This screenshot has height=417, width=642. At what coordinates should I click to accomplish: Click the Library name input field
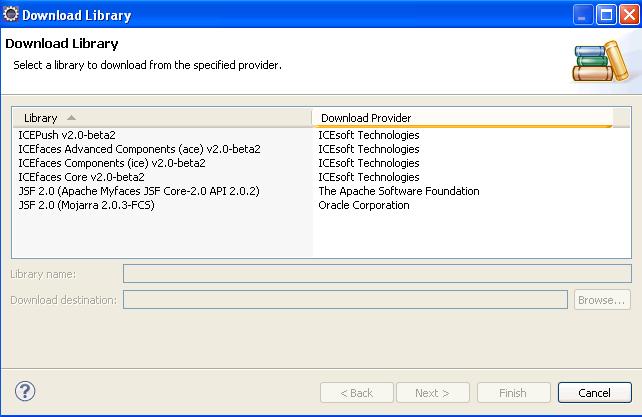377,274
